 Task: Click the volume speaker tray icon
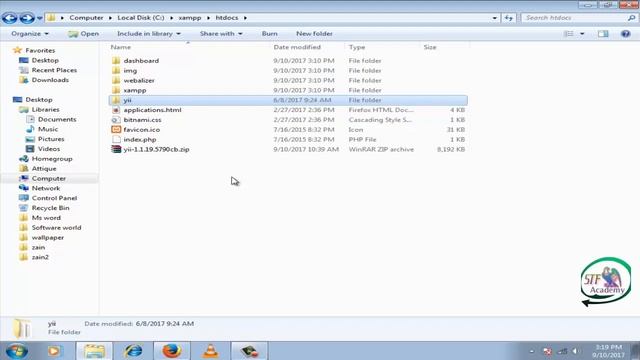[x=575, y=351]
